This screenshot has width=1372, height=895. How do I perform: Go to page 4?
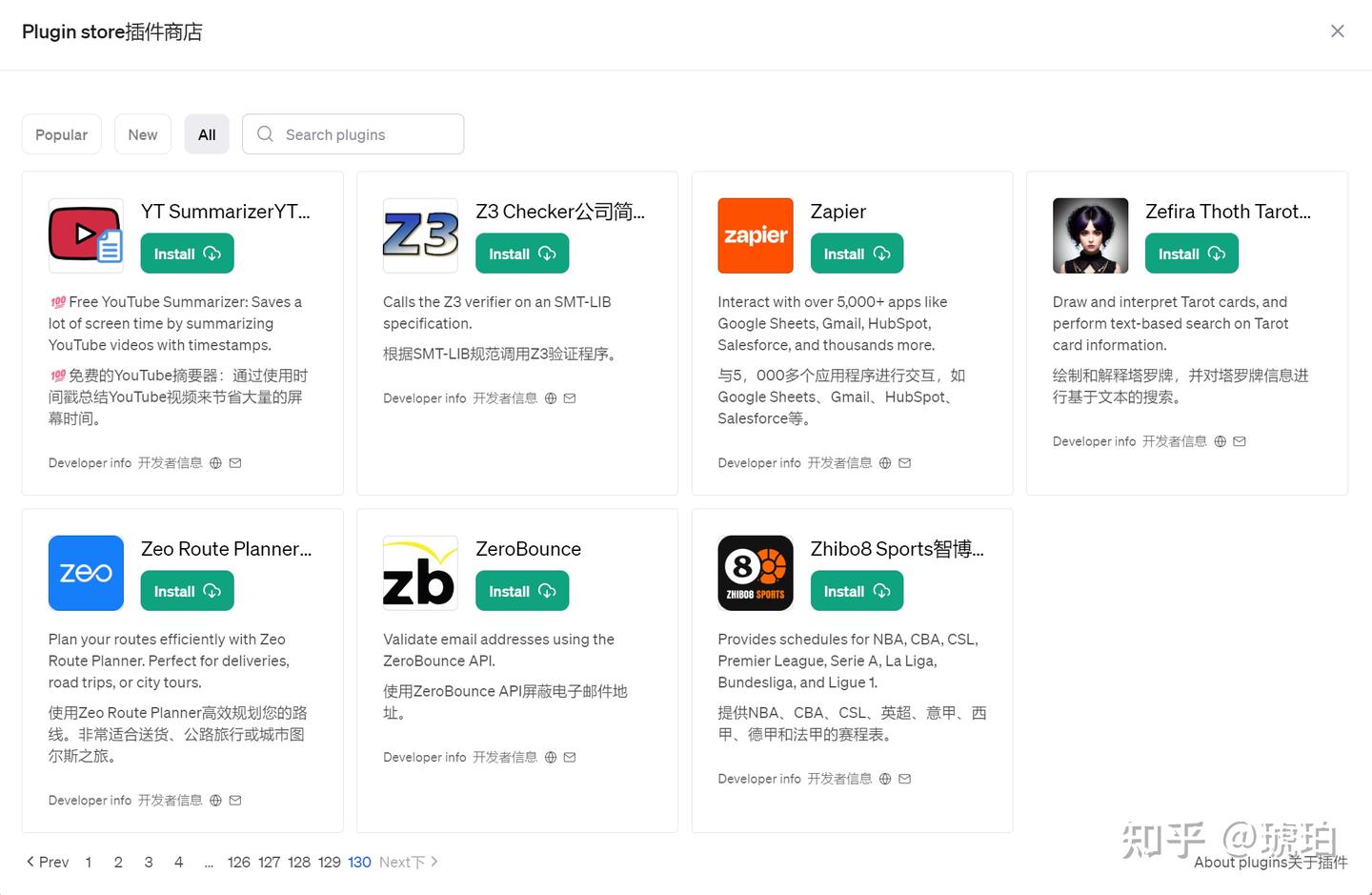(x=178, y=862)
